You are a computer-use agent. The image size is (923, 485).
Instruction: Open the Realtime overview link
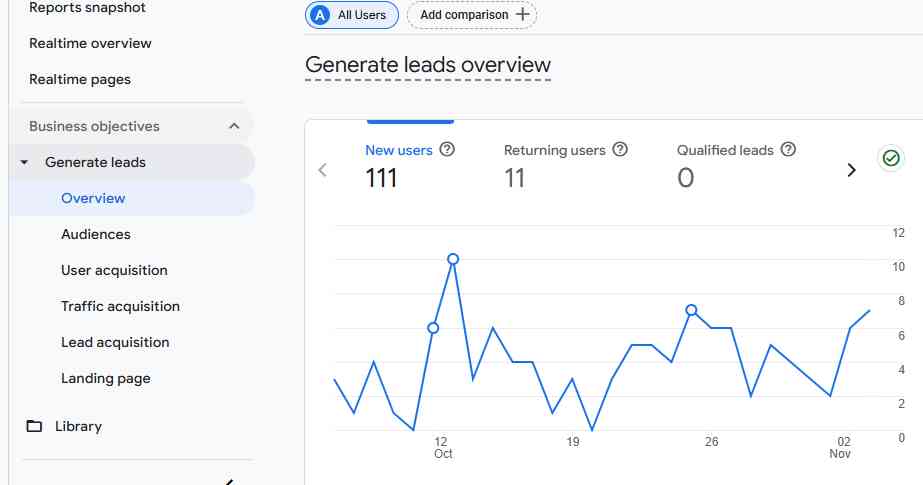click(90, 43)
